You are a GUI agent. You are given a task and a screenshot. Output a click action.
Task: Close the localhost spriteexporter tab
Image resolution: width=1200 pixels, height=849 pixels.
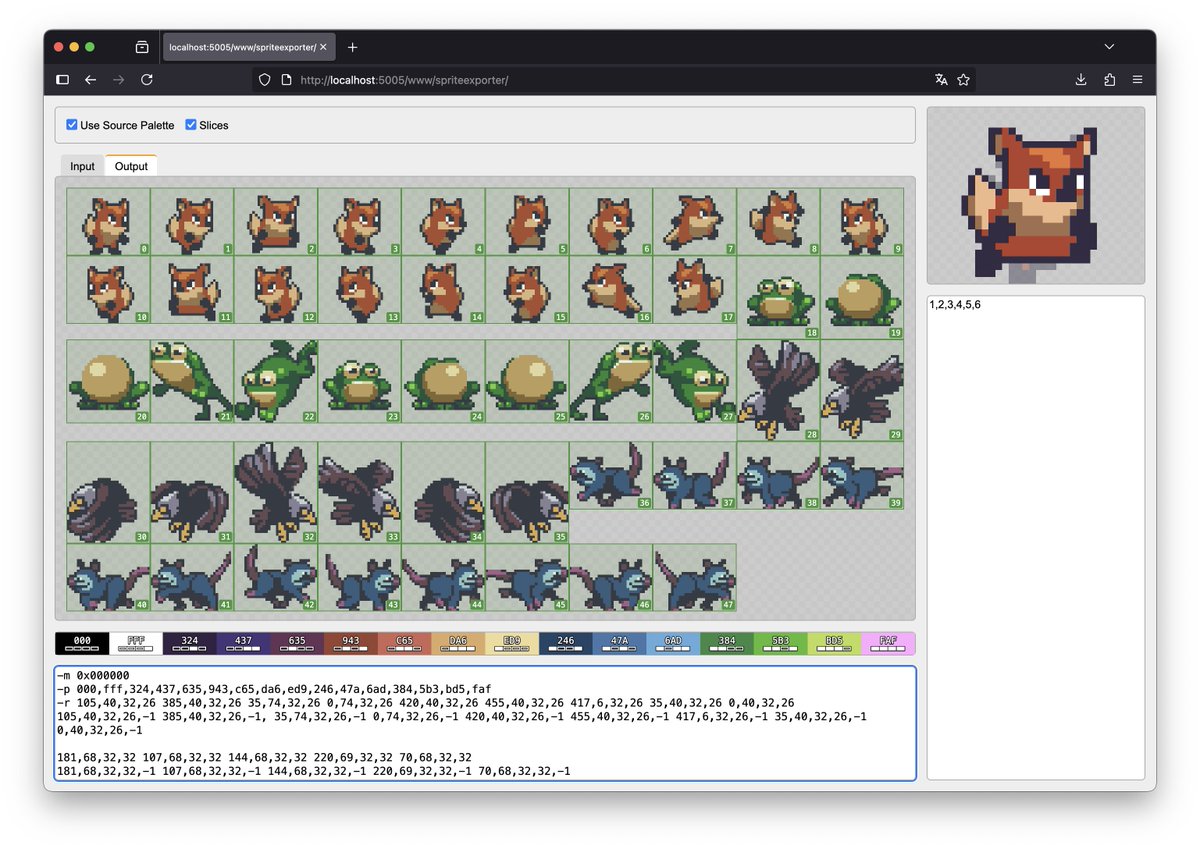point(323,47)
